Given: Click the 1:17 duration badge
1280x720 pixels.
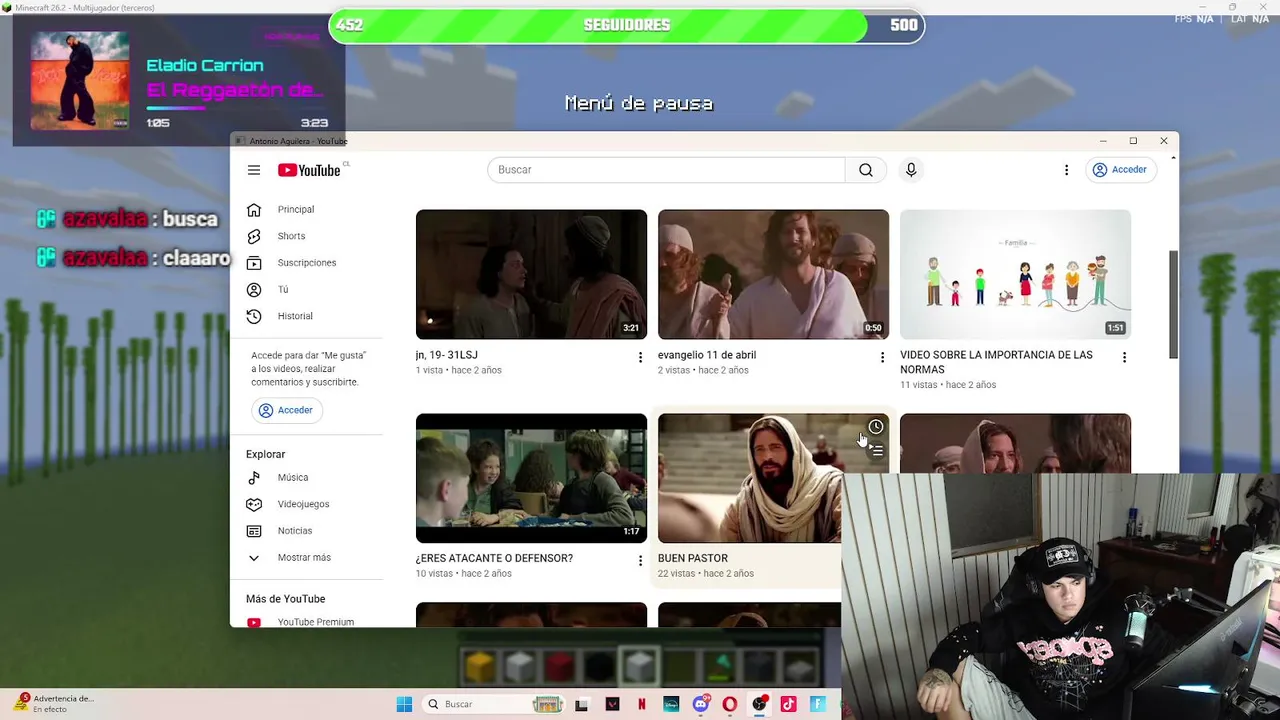Looking at the screenshot, I should (631, 532).
